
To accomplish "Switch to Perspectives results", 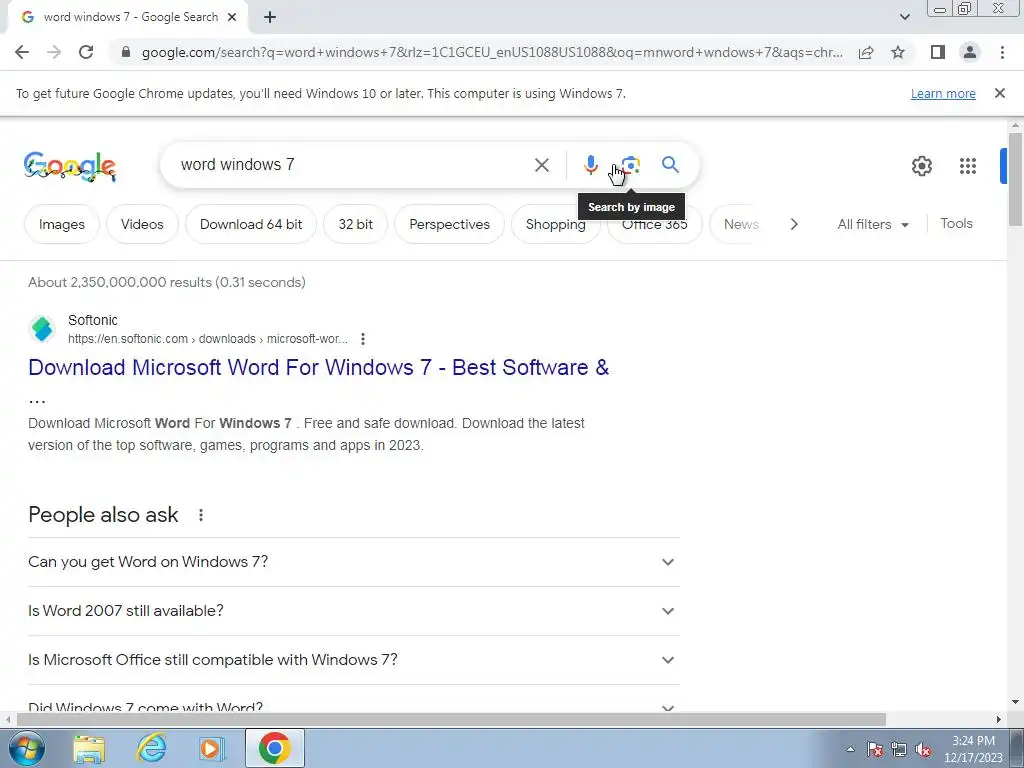I will (x=449, y=224).
